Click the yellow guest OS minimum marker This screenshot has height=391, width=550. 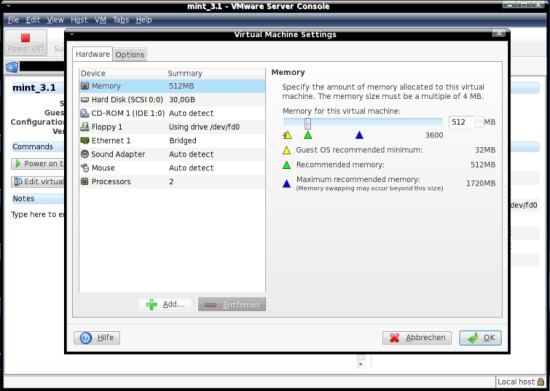point(287,135)
